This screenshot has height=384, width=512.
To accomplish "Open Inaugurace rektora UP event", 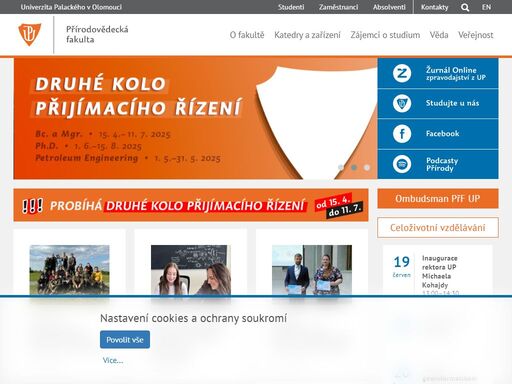I will 440,271.
